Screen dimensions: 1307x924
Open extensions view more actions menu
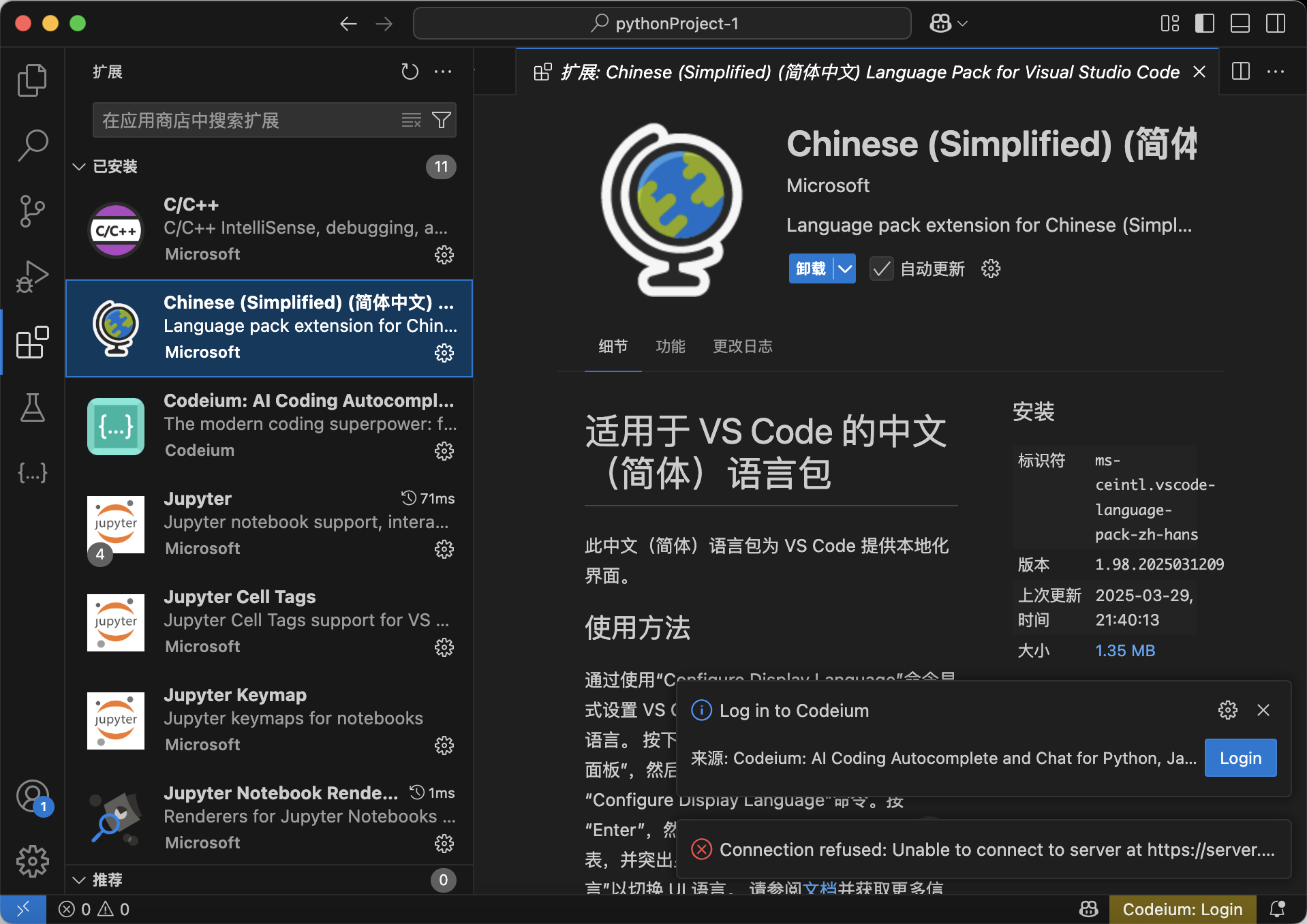click(443, 72)
